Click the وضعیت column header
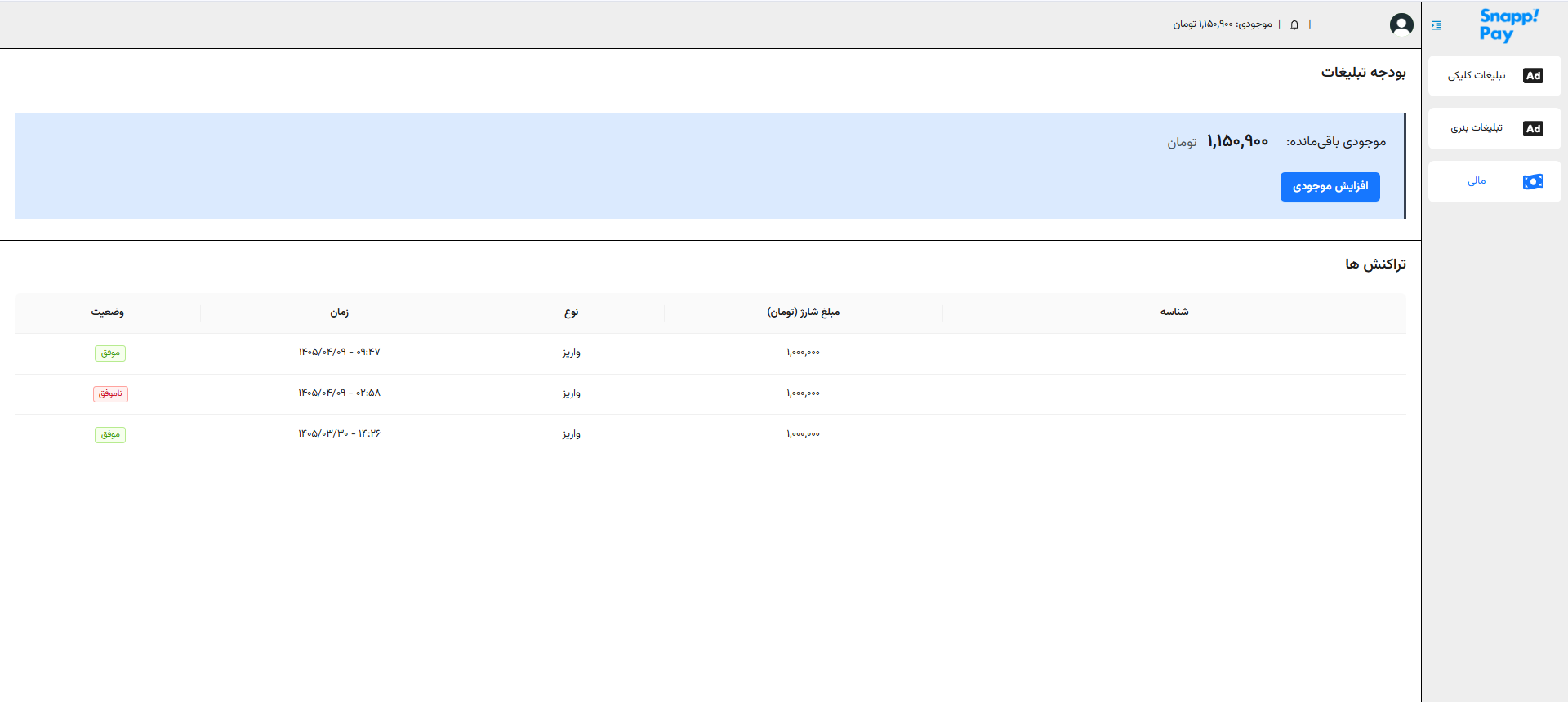This screenshot has width=1568, height=702. 108,313
